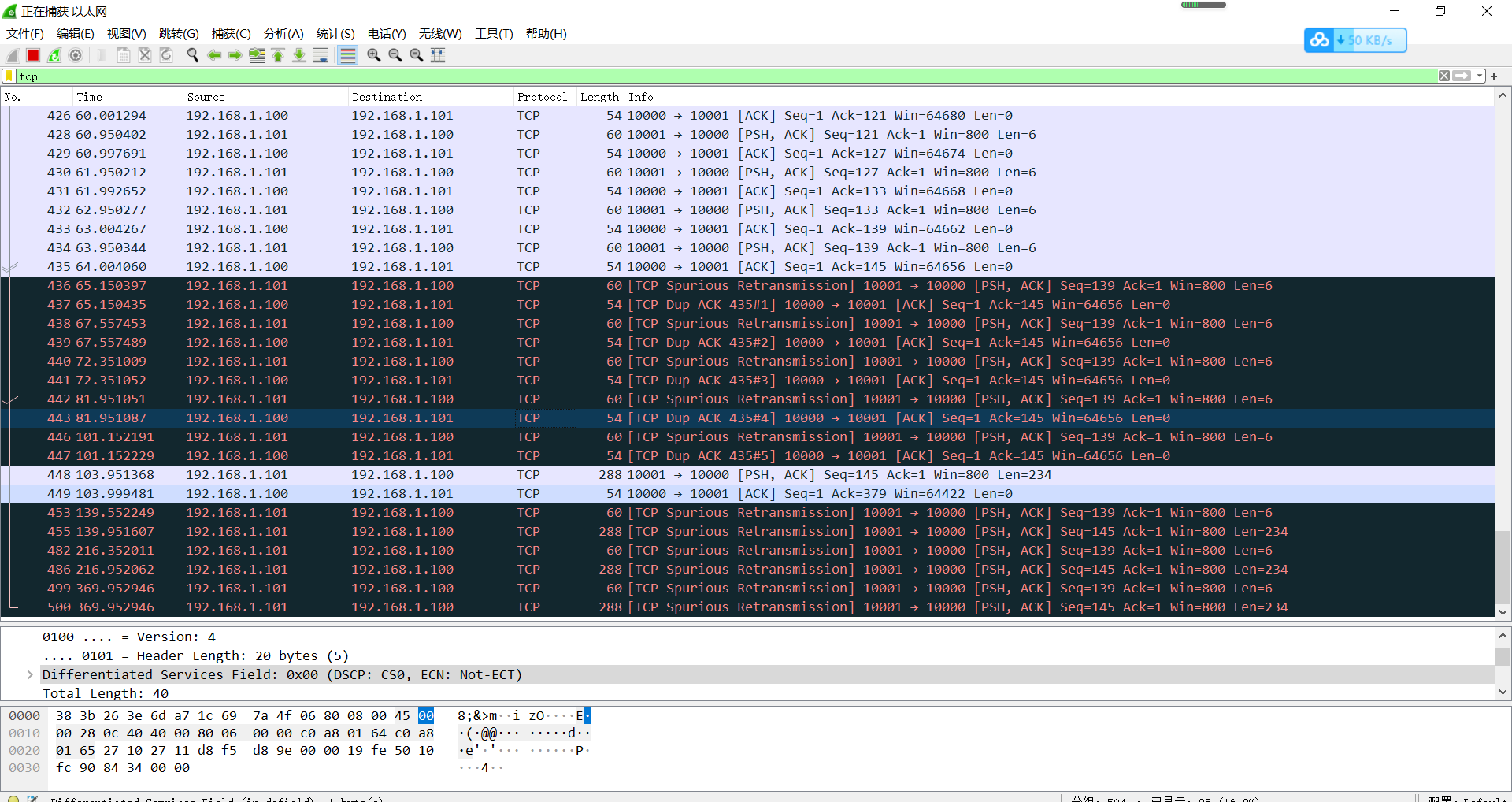Sort by the Info column header

pyautogui.click(x=1059, y=97)
